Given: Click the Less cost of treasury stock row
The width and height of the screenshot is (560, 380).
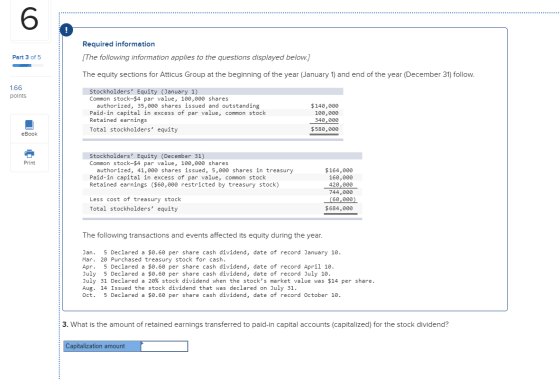Looking at the screenshot, I should (222, 199).
